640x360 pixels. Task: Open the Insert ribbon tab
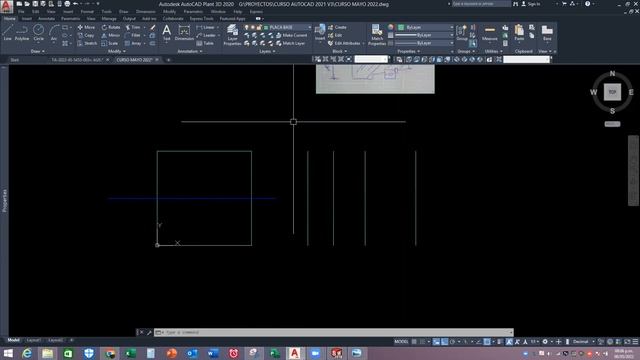click(x=27, y=19)
